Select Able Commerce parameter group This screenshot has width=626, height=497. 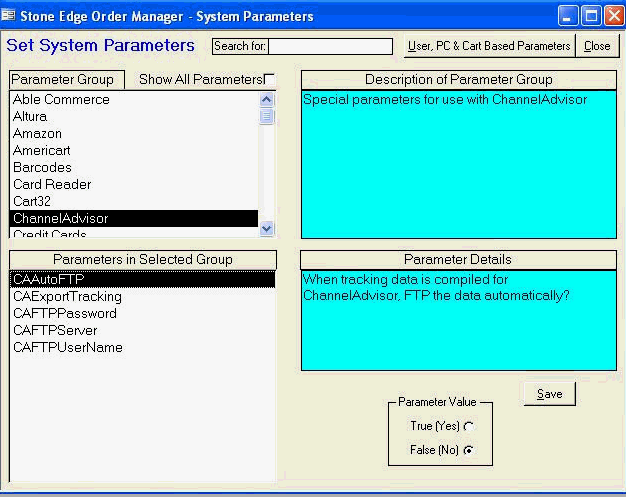134,99
